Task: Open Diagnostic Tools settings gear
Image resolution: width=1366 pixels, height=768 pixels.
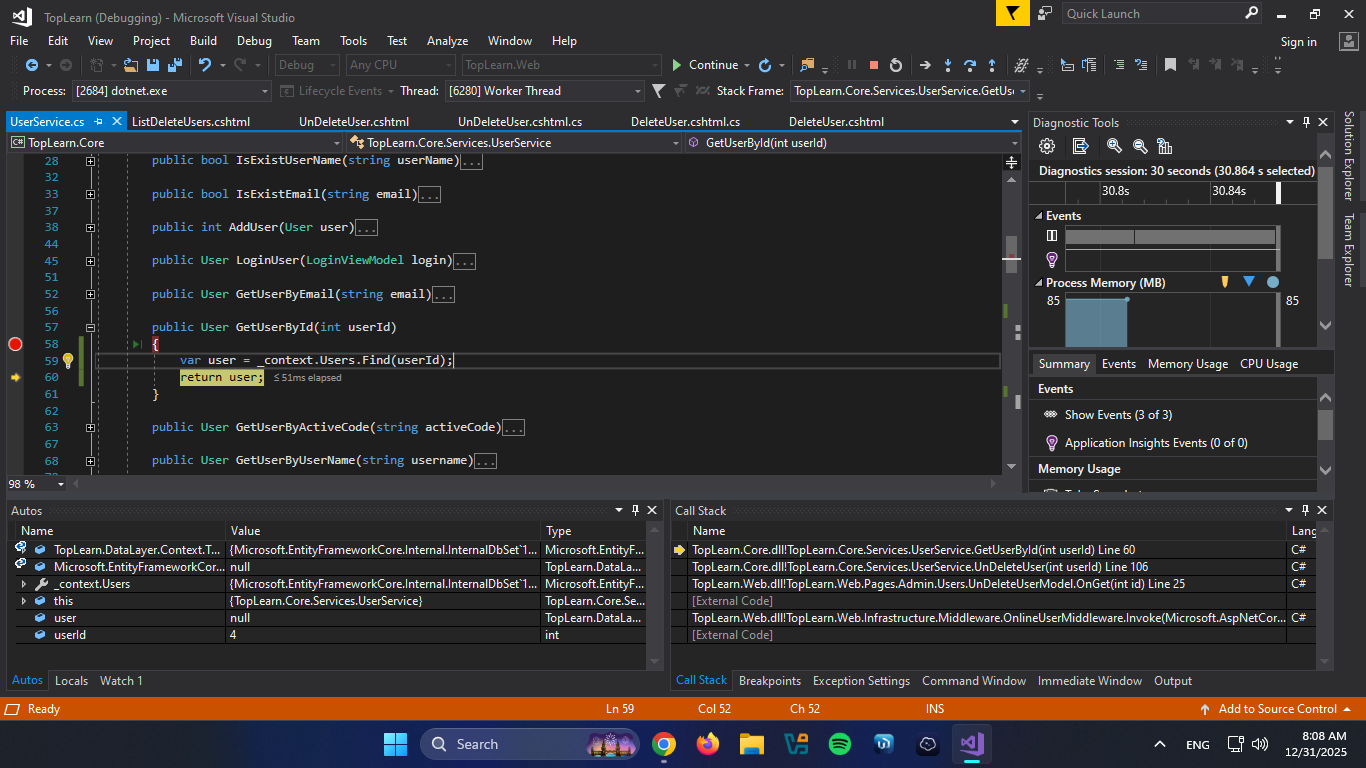Action: tap(1047, 146)
